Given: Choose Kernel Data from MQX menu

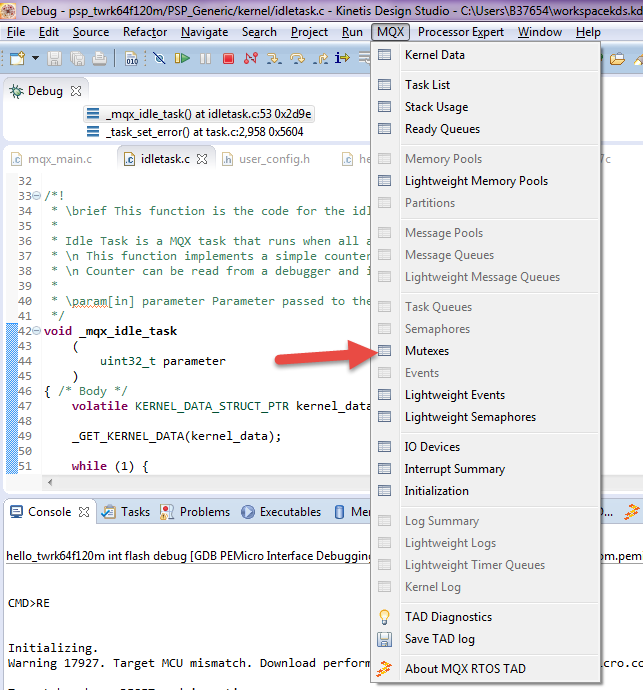Looking at the screenshot, I should pos(486,55).
